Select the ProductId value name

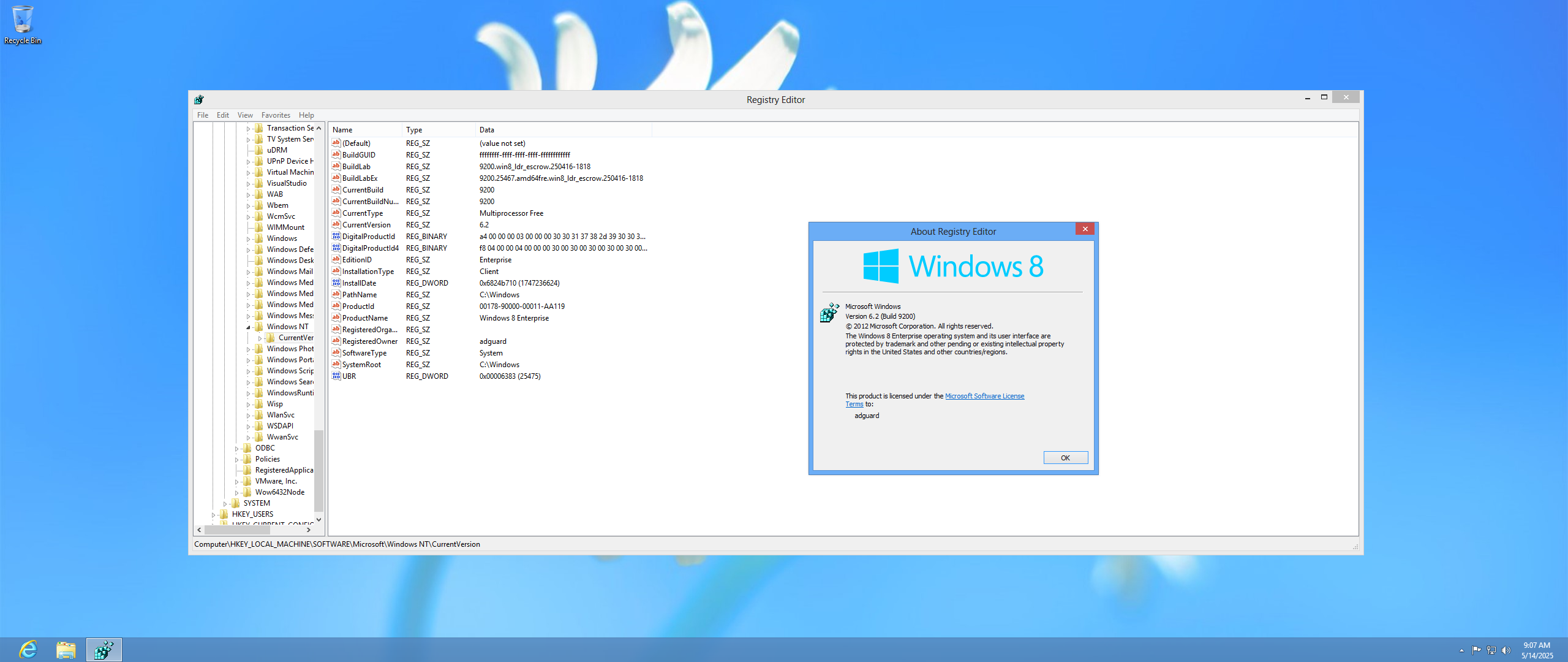point(358,306)
